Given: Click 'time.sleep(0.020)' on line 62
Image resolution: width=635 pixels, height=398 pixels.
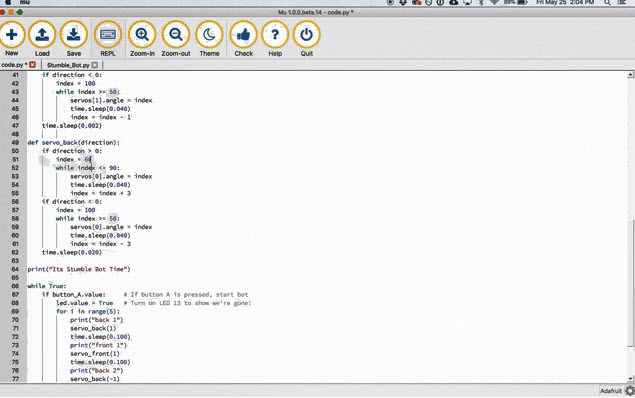Looking at the screenshot, I should coord(72,253).
